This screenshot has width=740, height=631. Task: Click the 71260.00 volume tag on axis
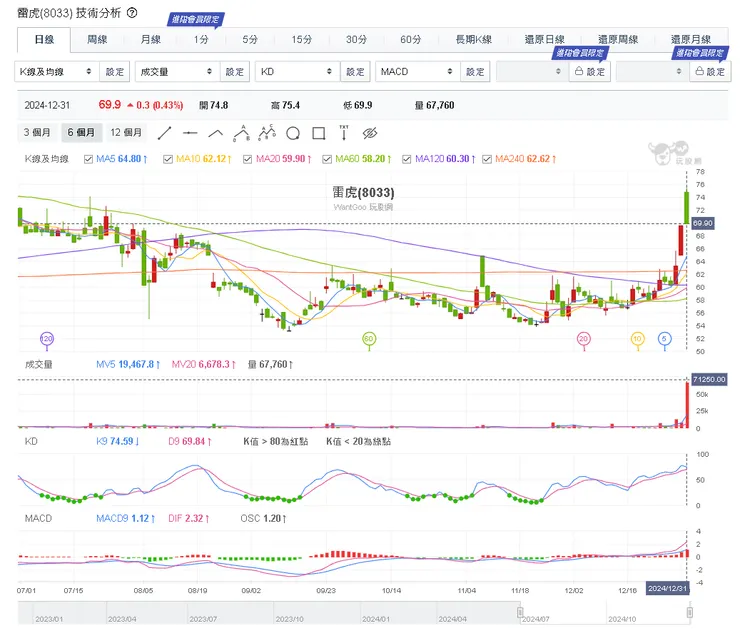(x=709, y=379)
